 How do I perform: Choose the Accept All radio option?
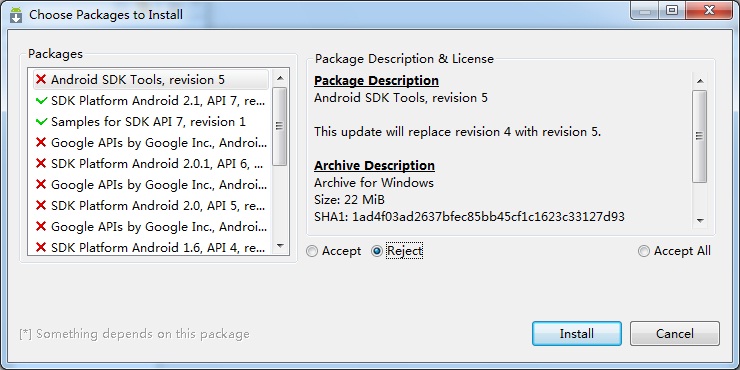point(644,251)
